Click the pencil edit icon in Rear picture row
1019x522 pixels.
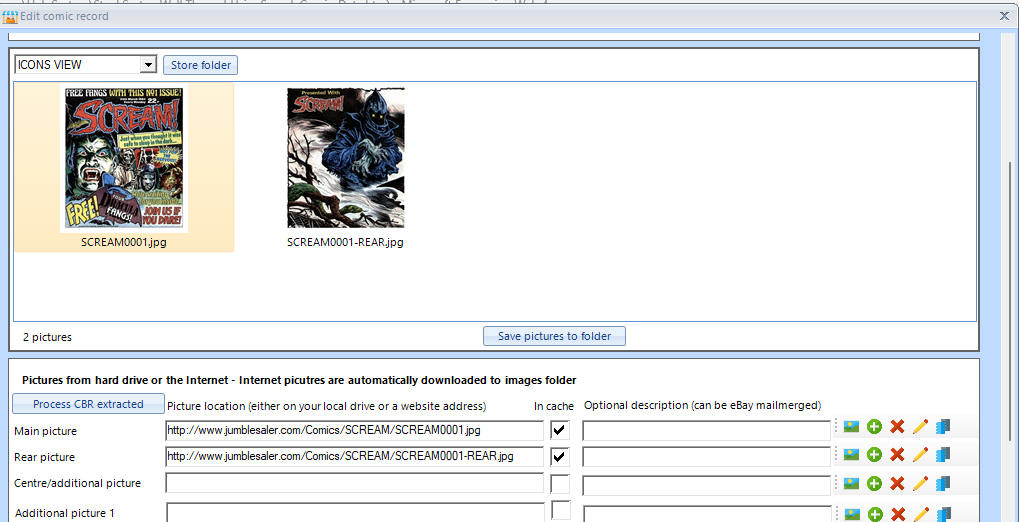point(920,454)
